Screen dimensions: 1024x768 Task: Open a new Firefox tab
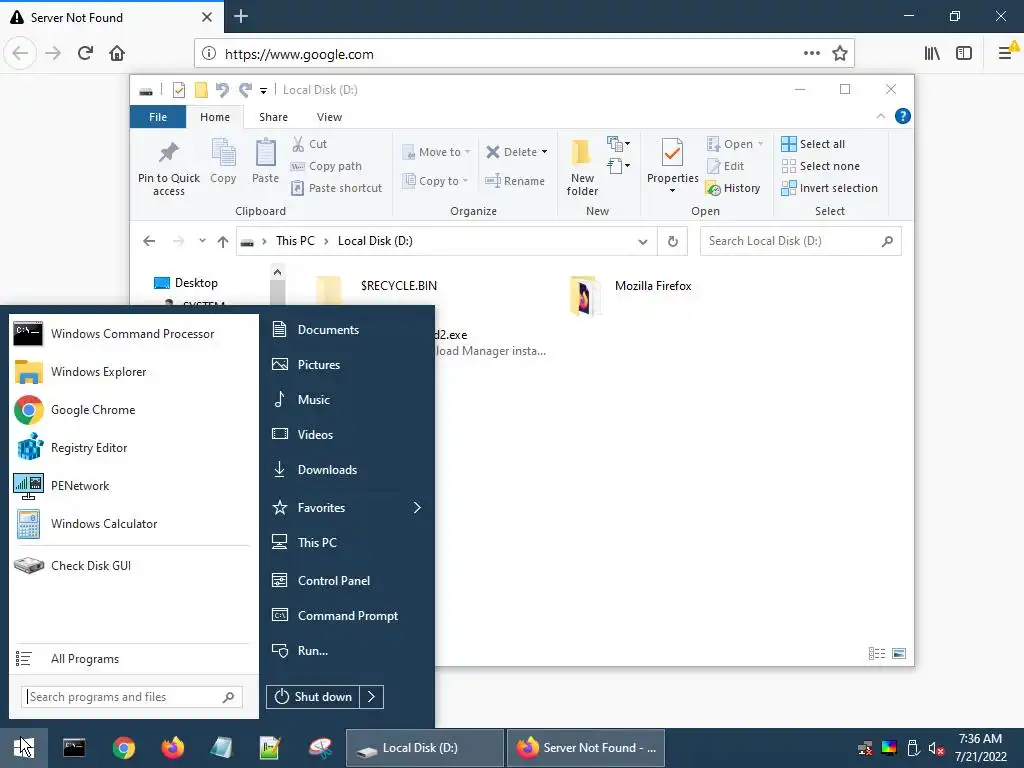pyautogui.click(x=241, y=16)
